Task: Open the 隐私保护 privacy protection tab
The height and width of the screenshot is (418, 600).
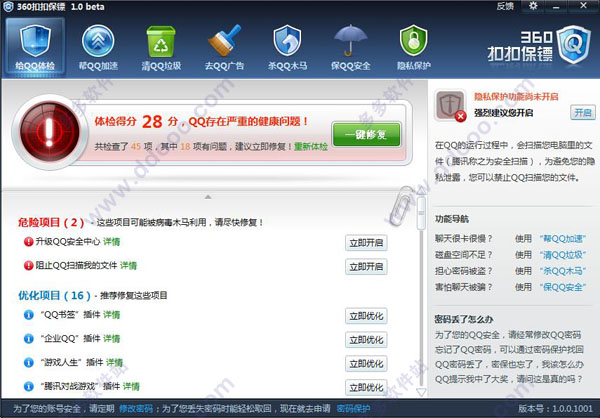Action: pos(414,47)
